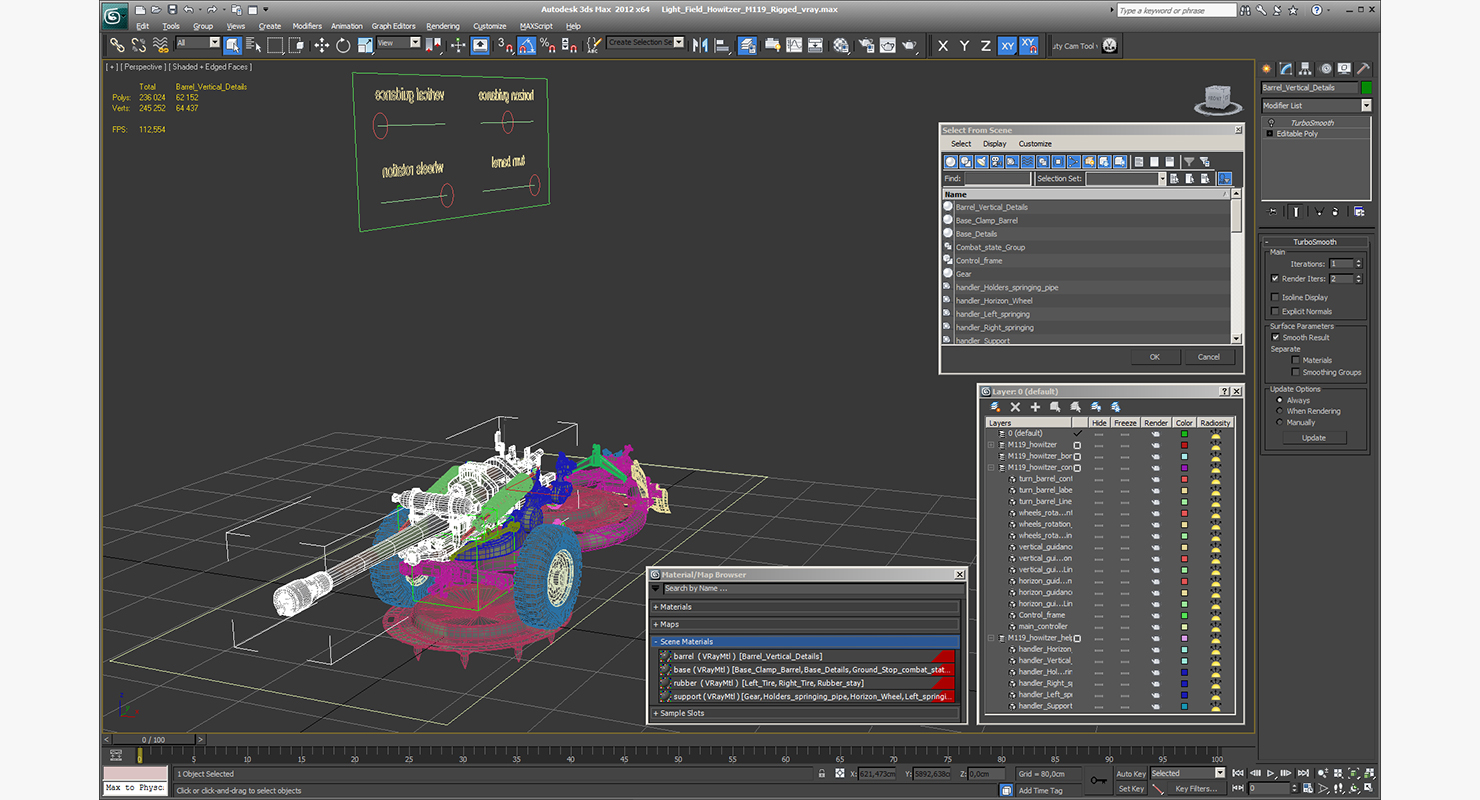
Task: Select the Manually update option
Action: click(x=1280, y=422)
